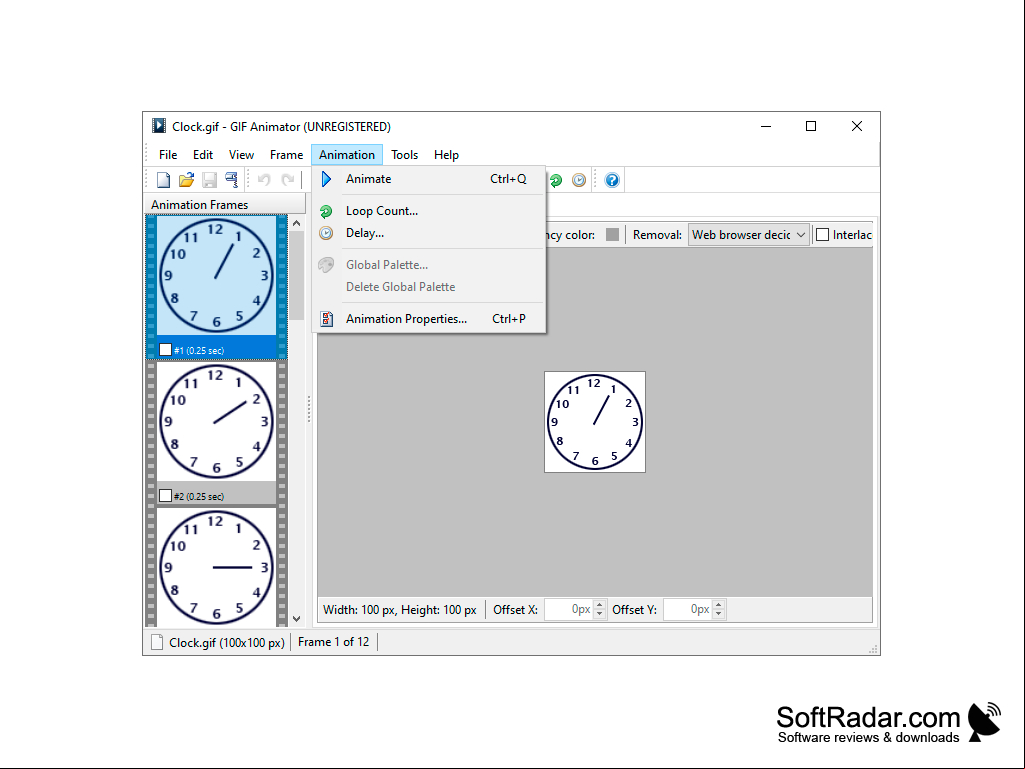Viewport: 1025px width, 769px height.
Task: Click the Undo arrow in toolbar
Action: pyautogui.click(x=264, y=180)
